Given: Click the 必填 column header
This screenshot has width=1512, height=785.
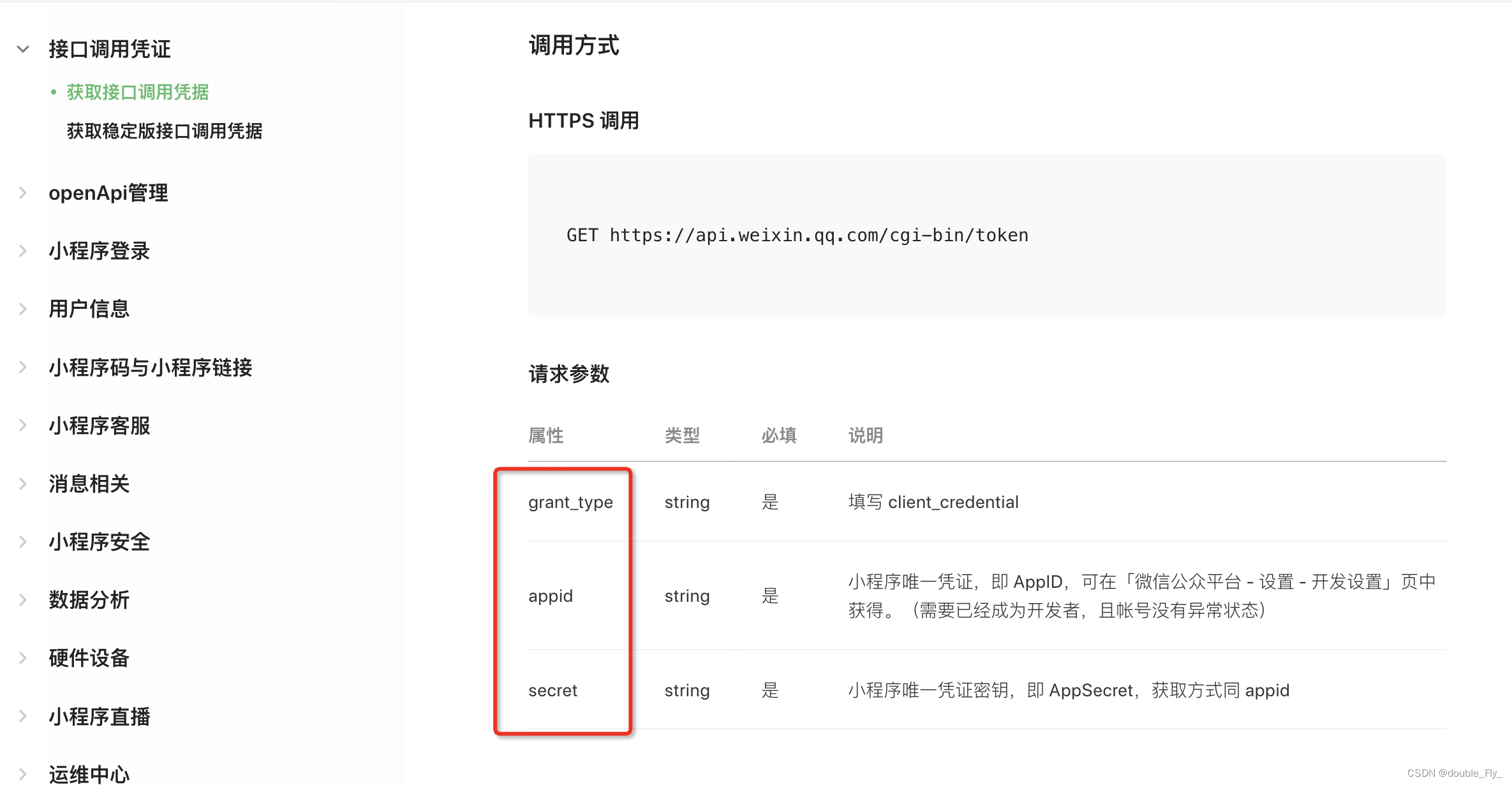Looking at the screenshot, I should [x=779, y=435].
